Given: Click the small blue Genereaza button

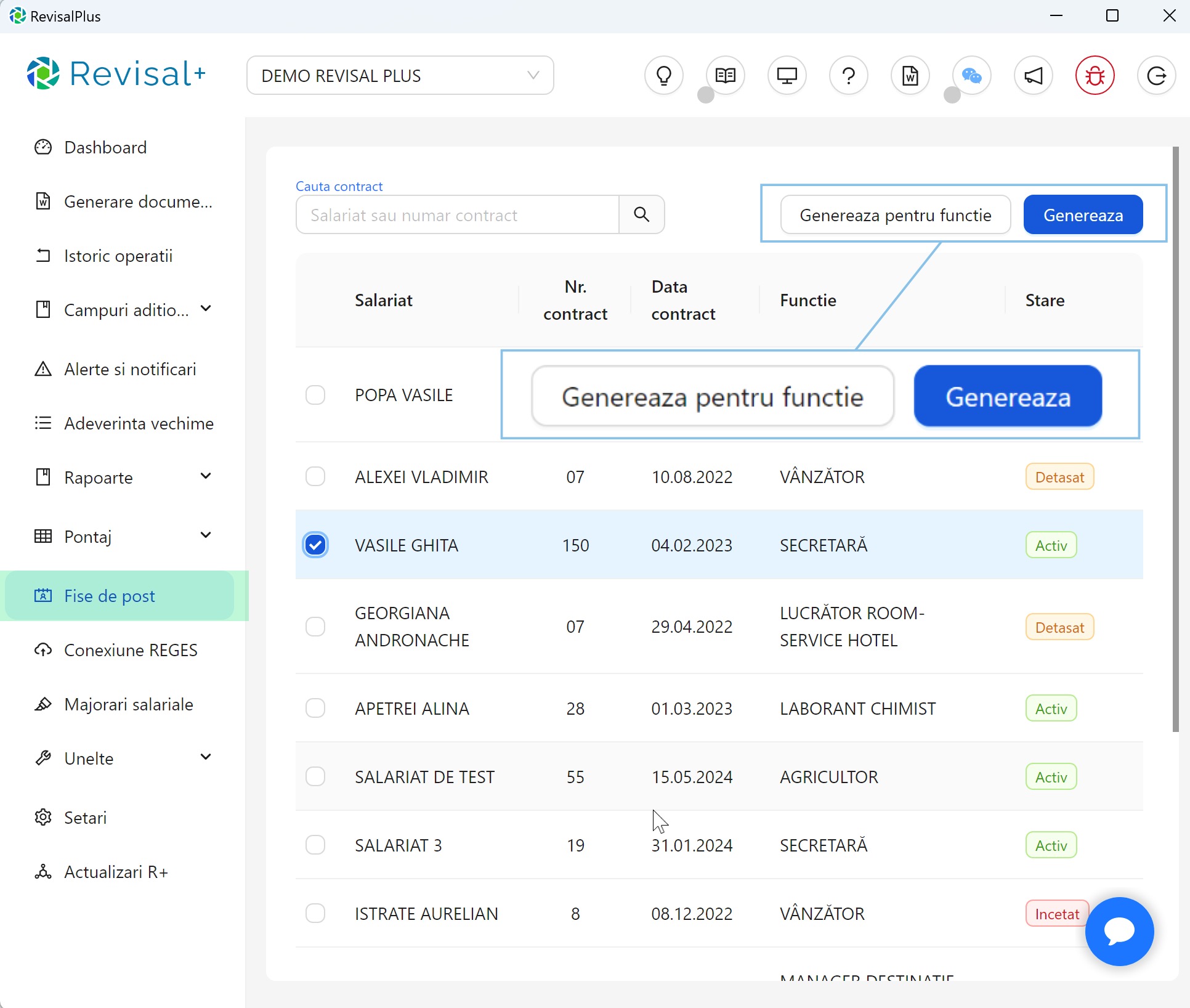Looking at the screenshot, I should (1082, 215).
